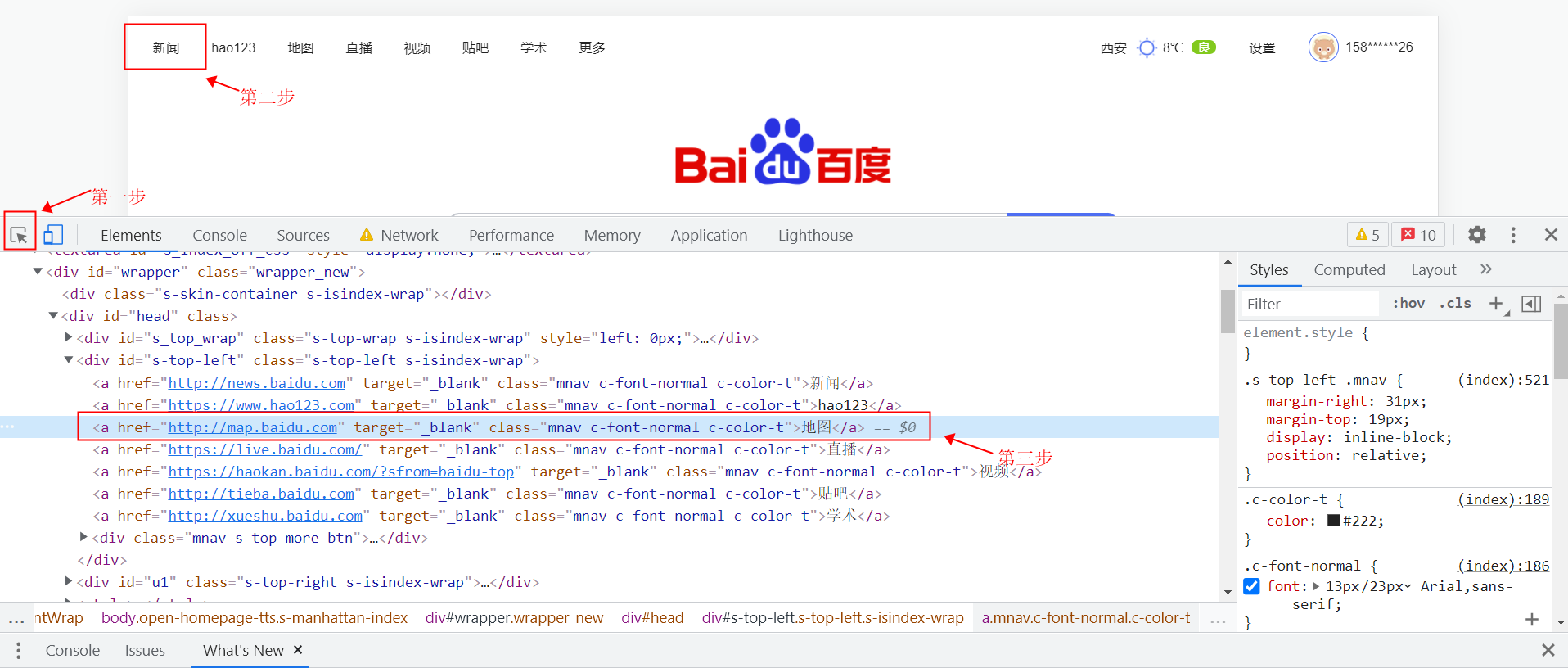Expand the s-top-more-btn div node
This screenshot has height=668, width=1568.
83,537
